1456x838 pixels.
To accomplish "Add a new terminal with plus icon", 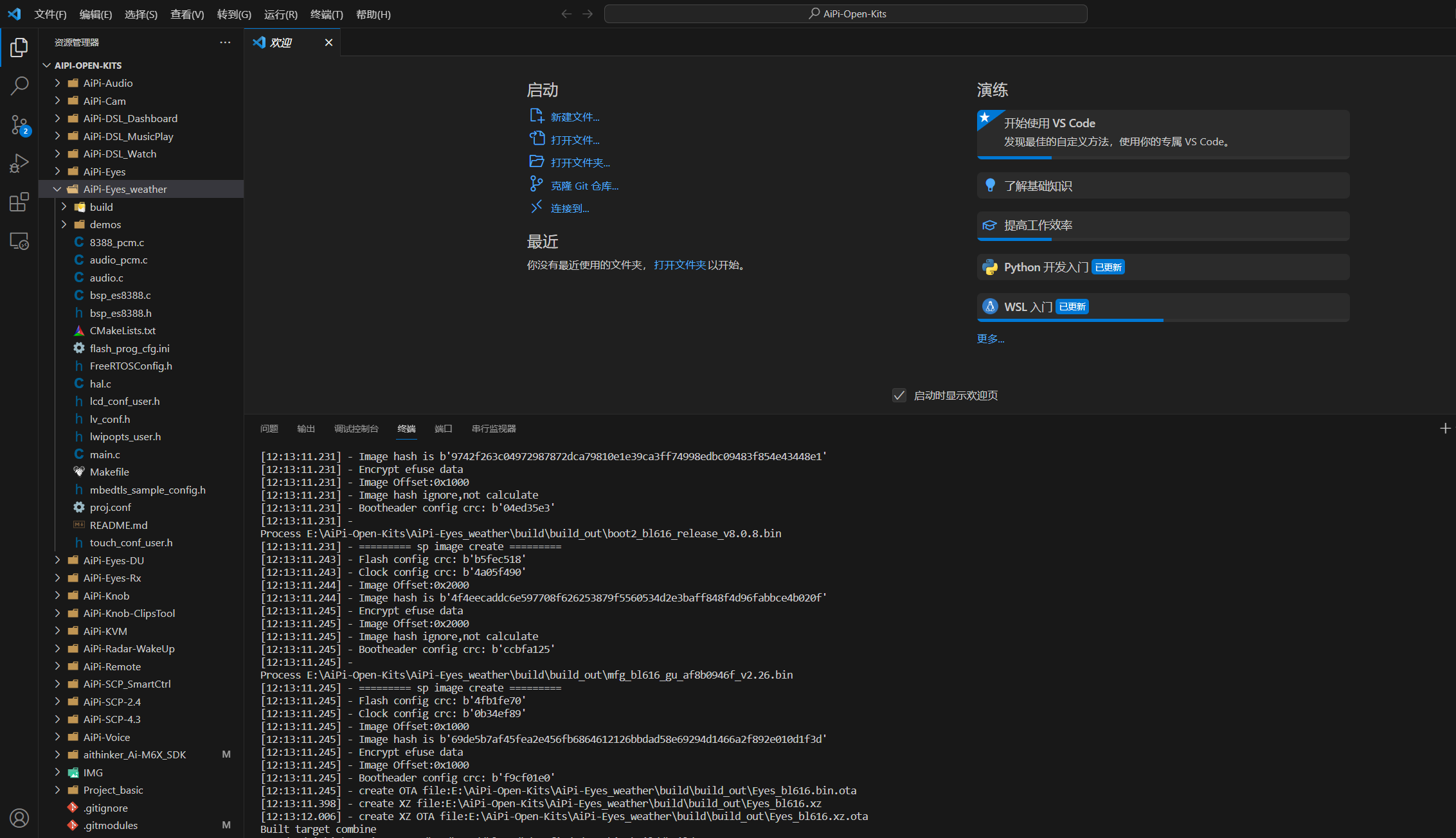I will pyautogui.click(x=1445, y=428).
